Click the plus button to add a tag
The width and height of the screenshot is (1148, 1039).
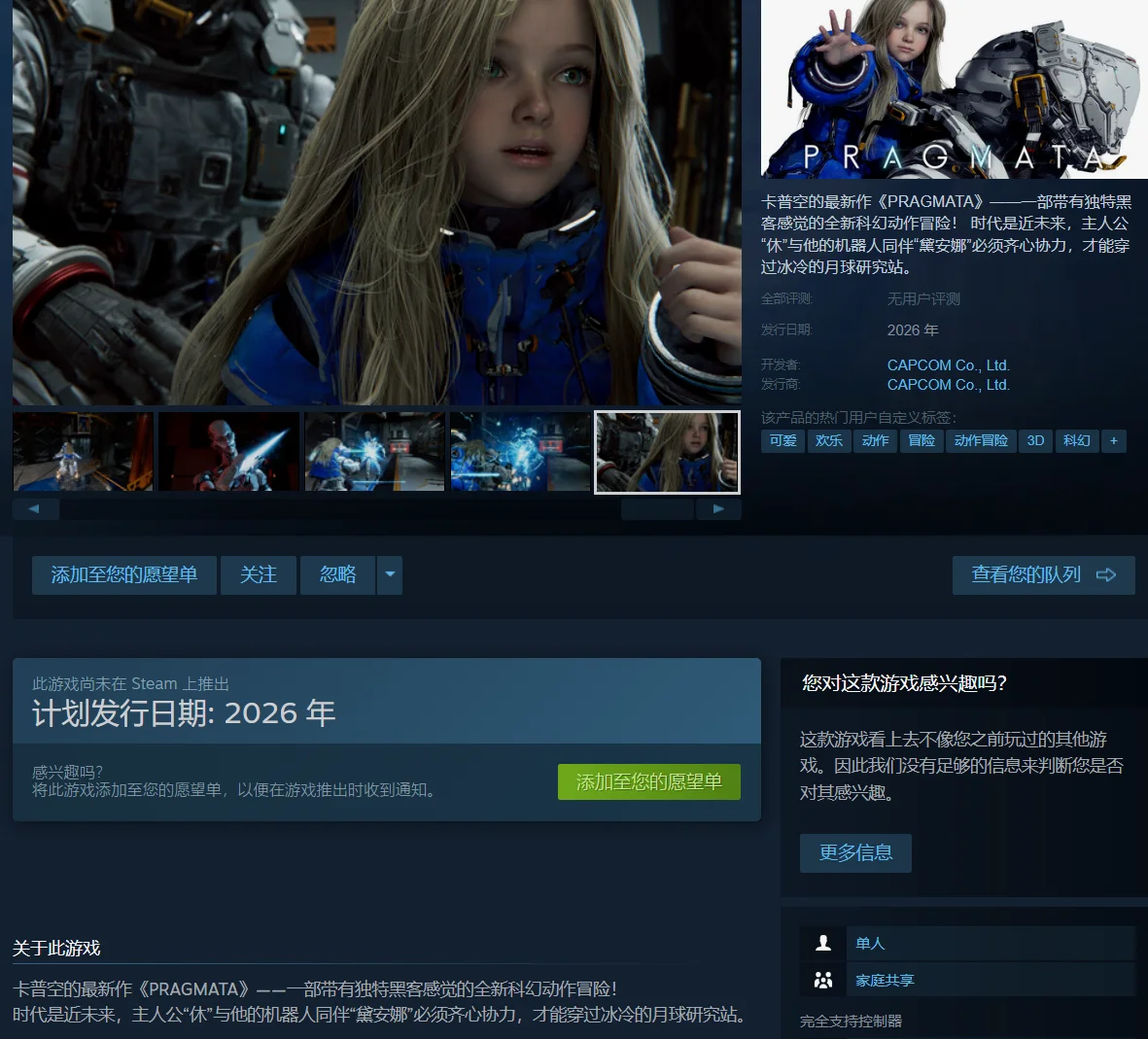point(1114,441)
